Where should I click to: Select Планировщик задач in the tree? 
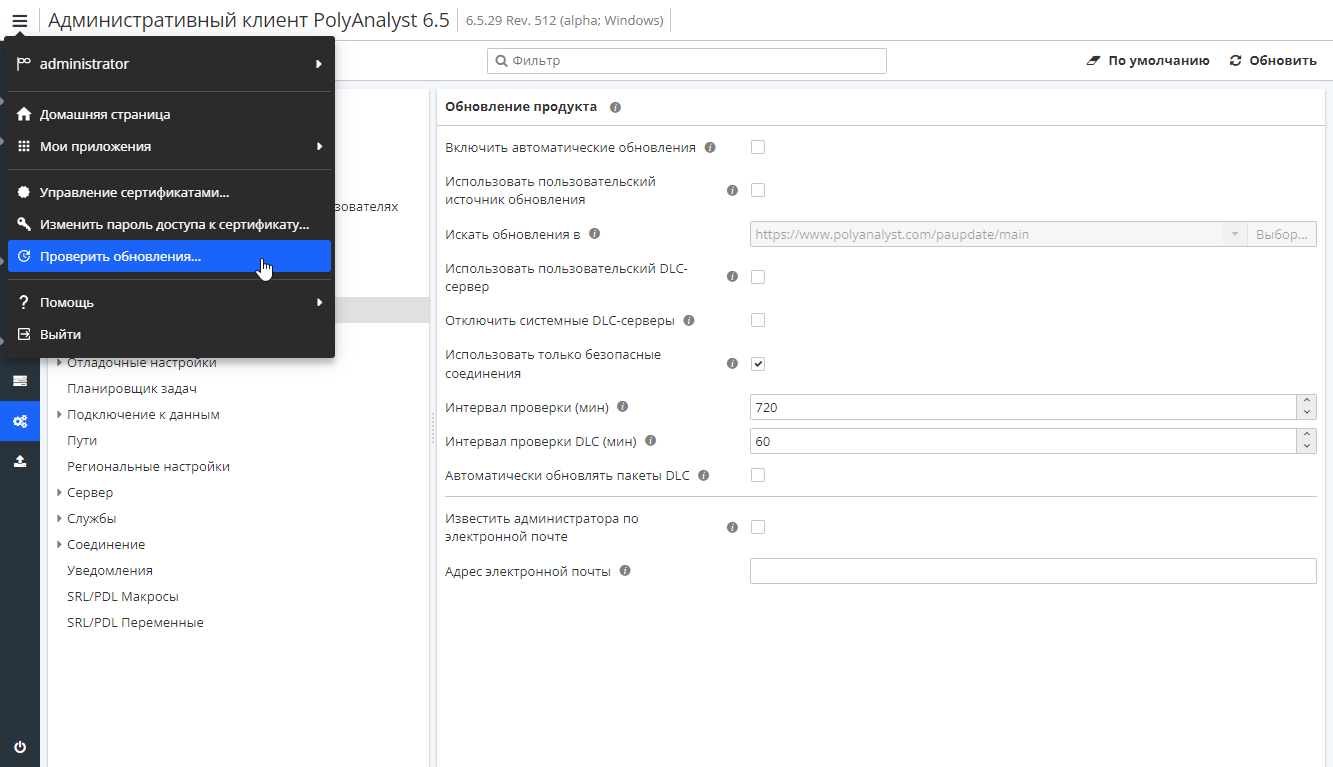[x=131, y=388]
